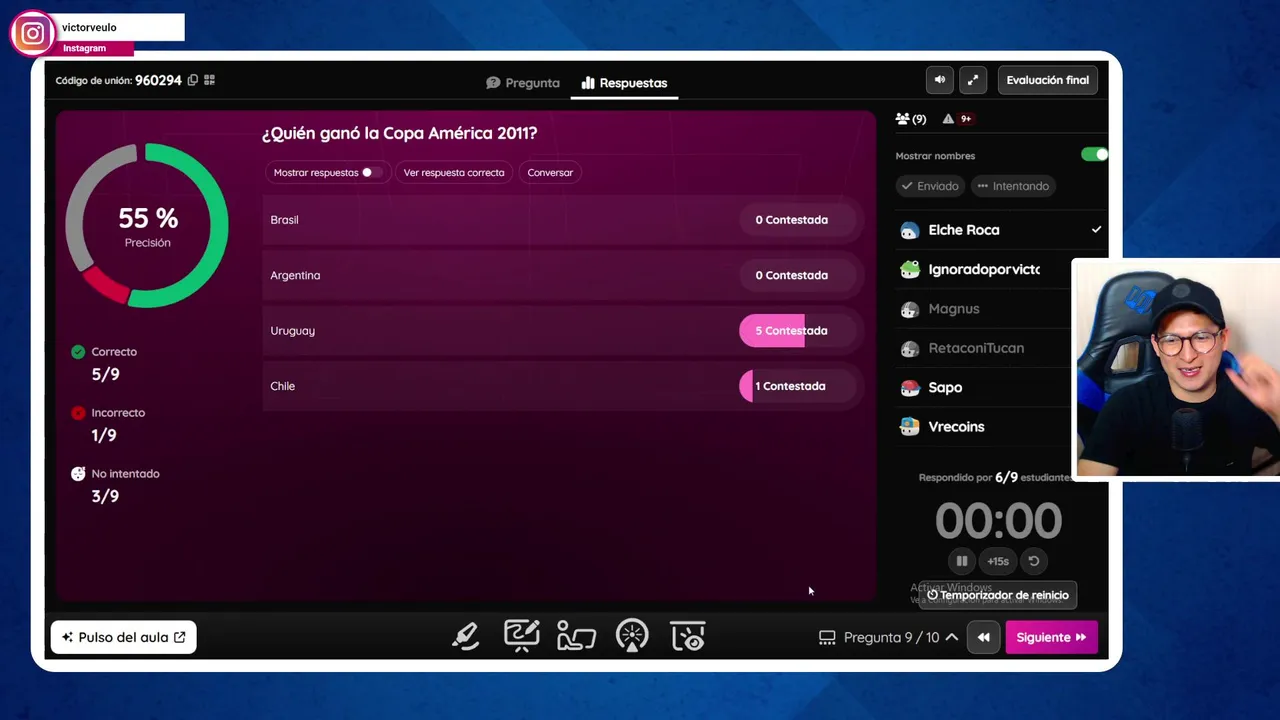Image resolution: width=1280 pixels, height=720 pixels.
Task: Click the green Correcto check icon
Action: point(78,352)
